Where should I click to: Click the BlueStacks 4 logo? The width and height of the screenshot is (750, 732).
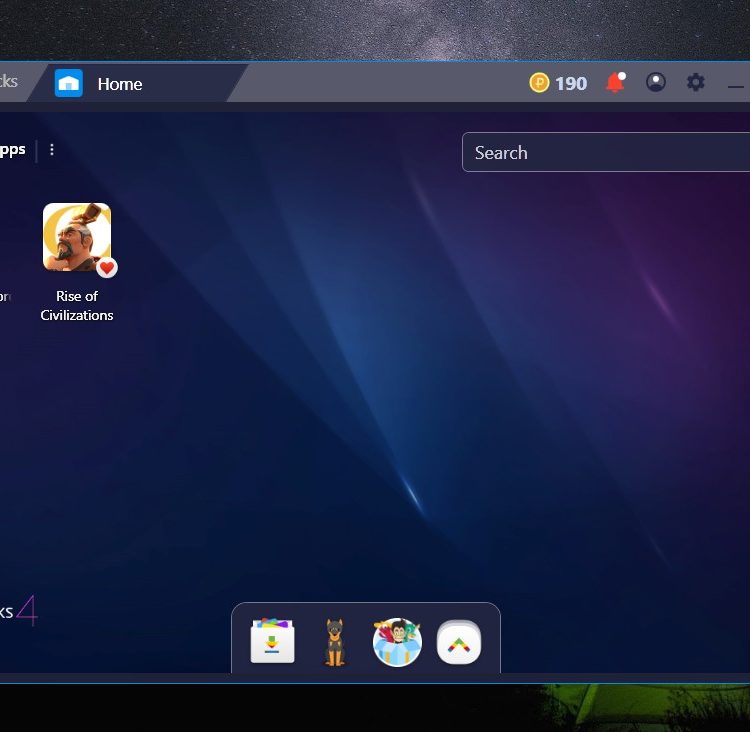coord(18,611)
